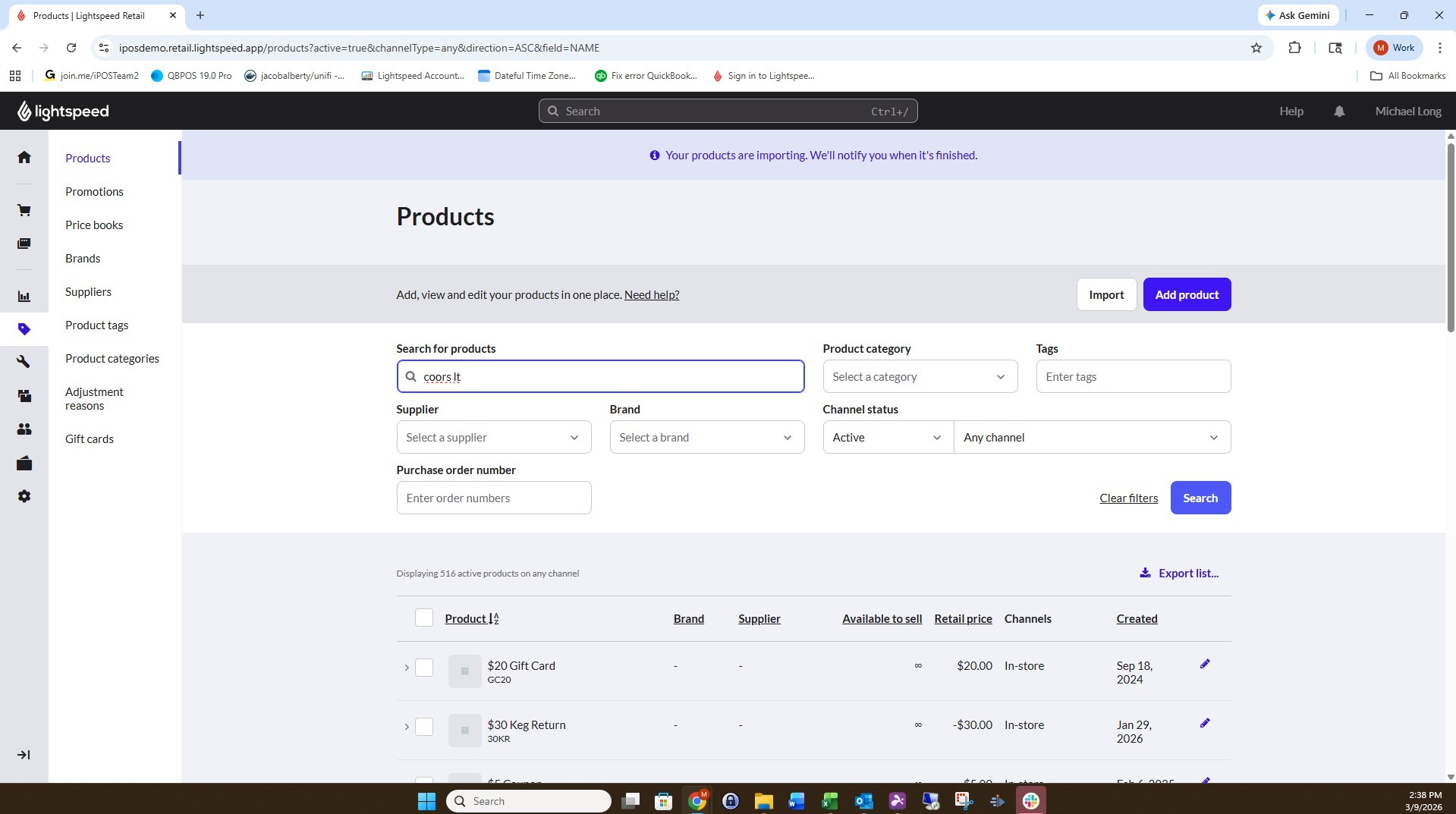Image resolution: width=1456 pixels, height=814 pixels.
Task: Open the Sales ledger icon in sidebar
Action: (24, 244)
